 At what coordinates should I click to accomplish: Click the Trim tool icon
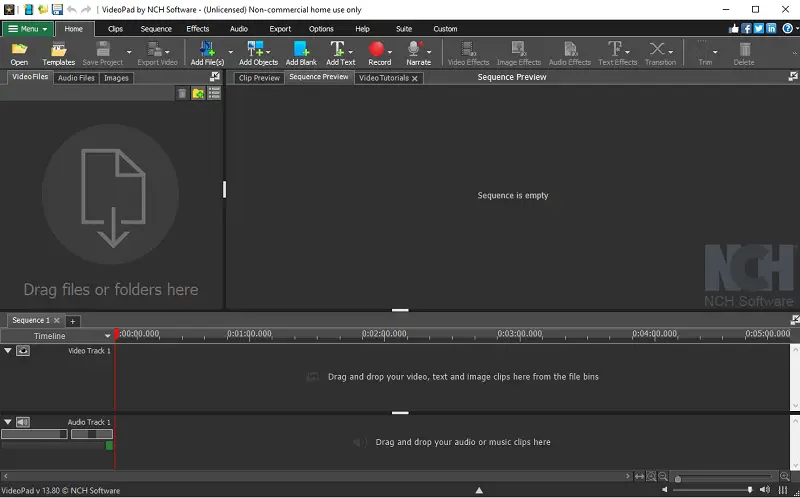tap(703, 49)
